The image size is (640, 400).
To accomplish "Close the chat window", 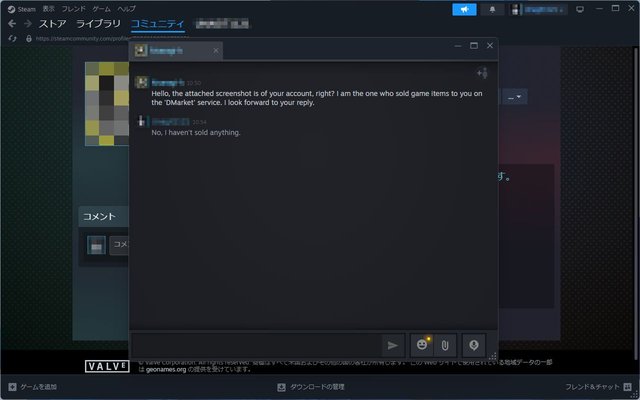I will (490, 46).
